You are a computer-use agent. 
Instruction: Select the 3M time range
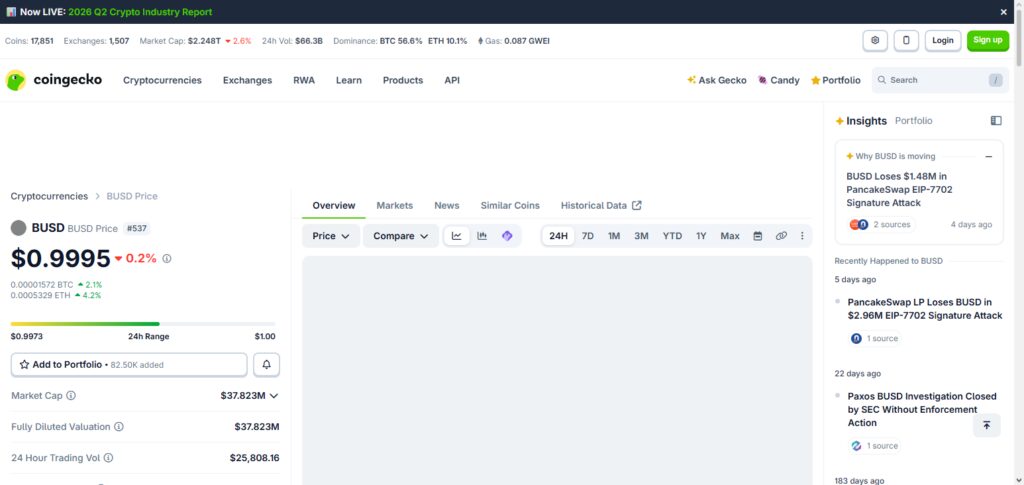point(641,236)
